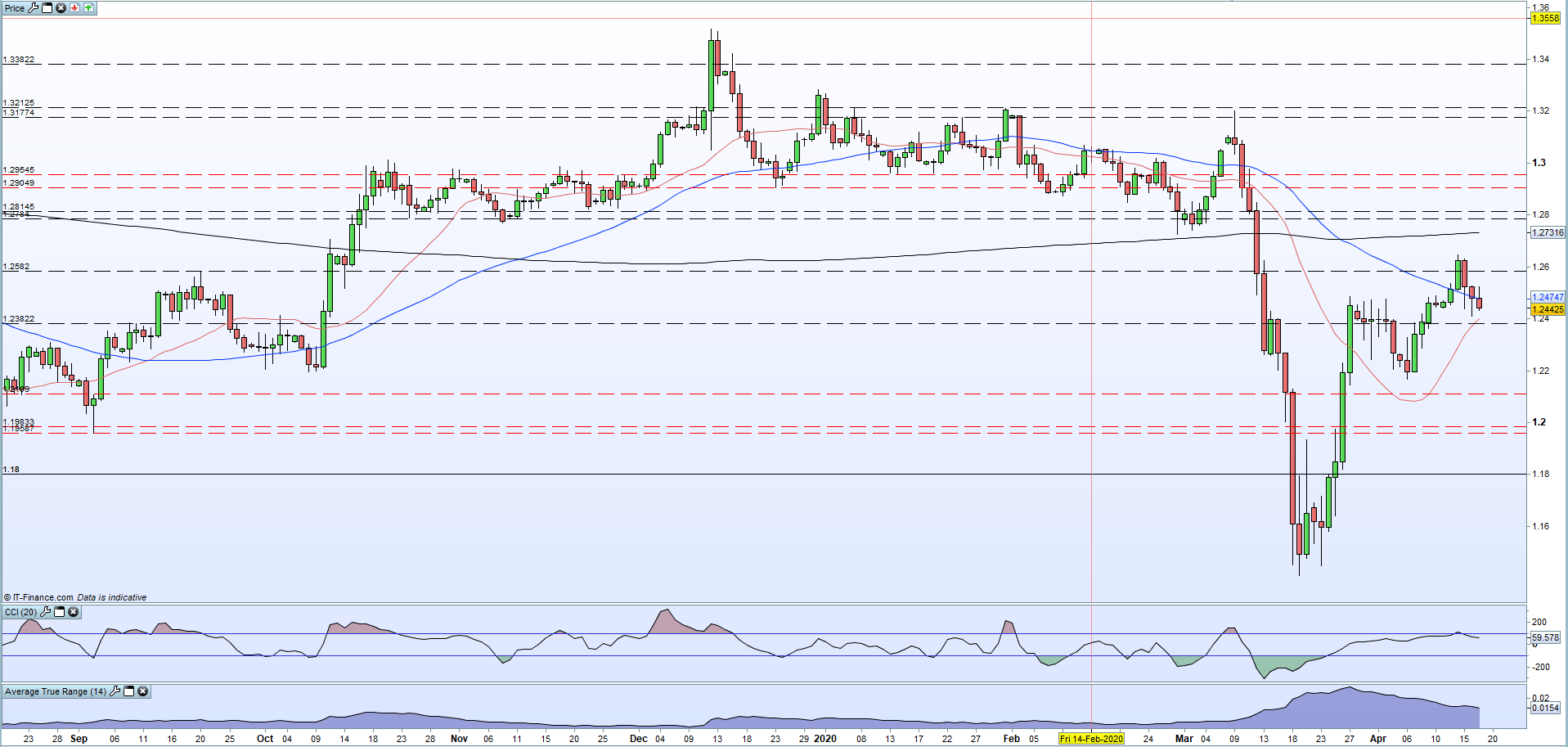Select the Average True Range (14) label
Screen dimensions: 1568x747
click(56, 691)
